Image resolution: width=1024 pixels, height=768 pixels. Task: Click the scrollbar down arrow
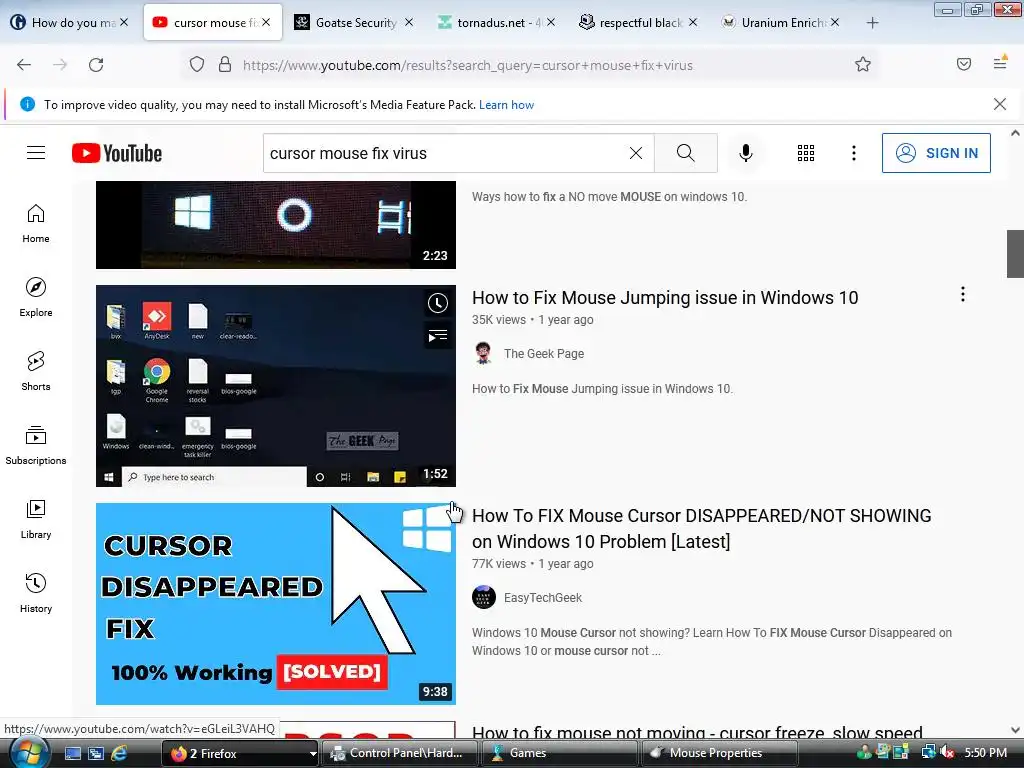click(x=1015, y=730)
